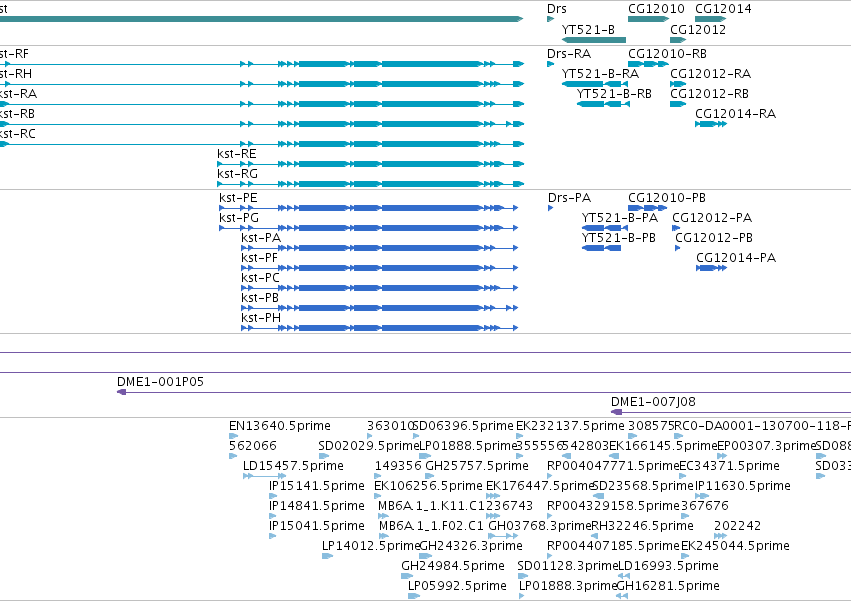Select EST EK232137.5prime

pos(519,436)
